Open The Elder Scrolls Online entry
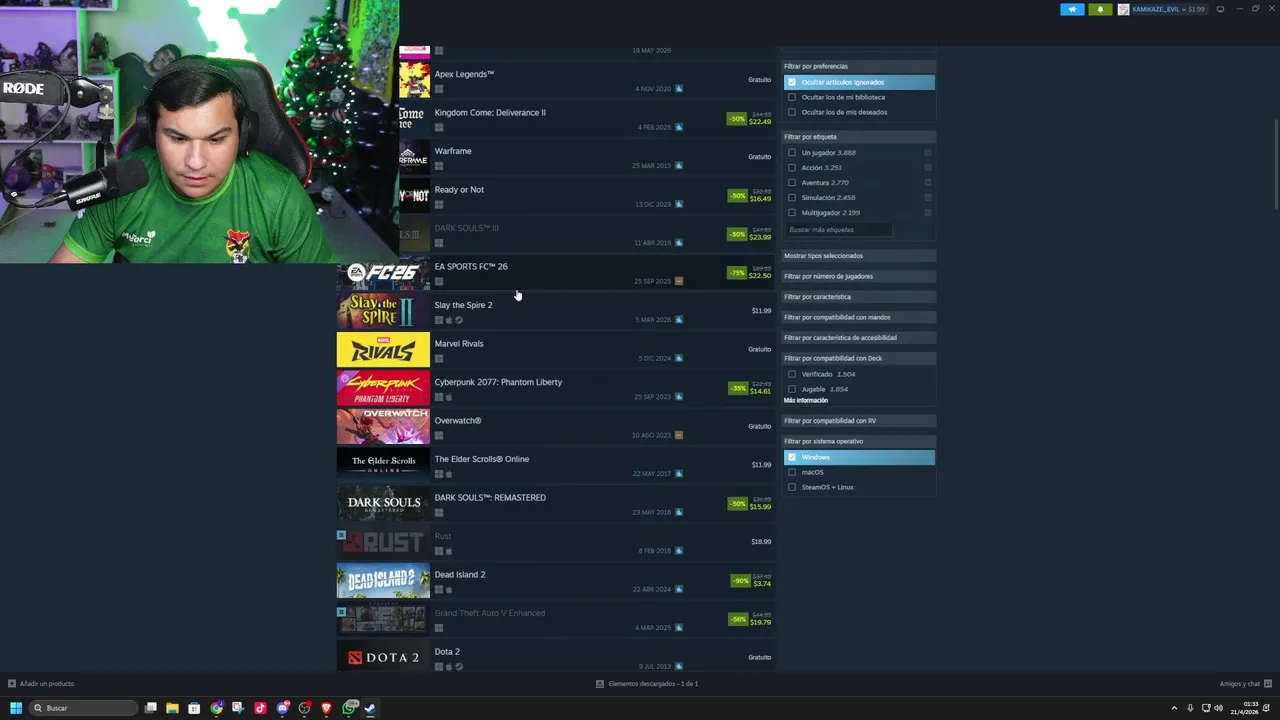 [555, 465]
